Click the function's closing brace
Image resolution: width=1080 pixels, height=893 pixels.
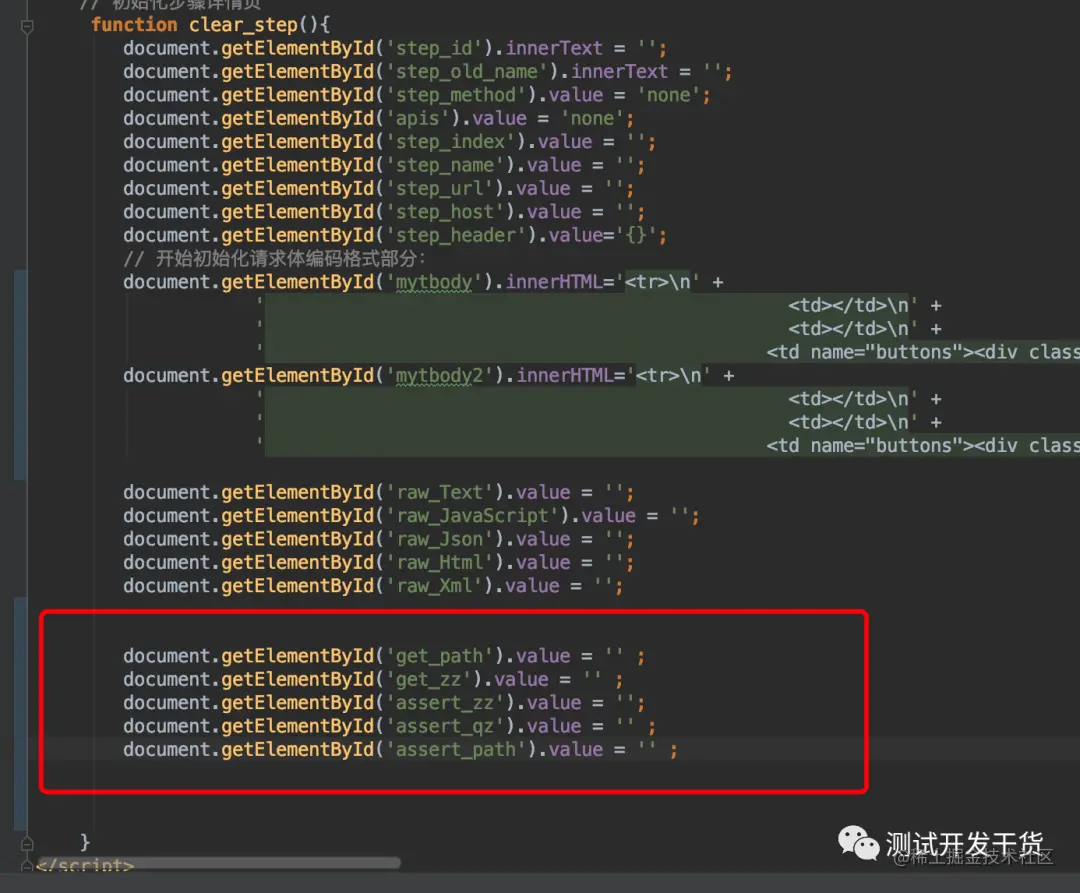tap(85, 842)
